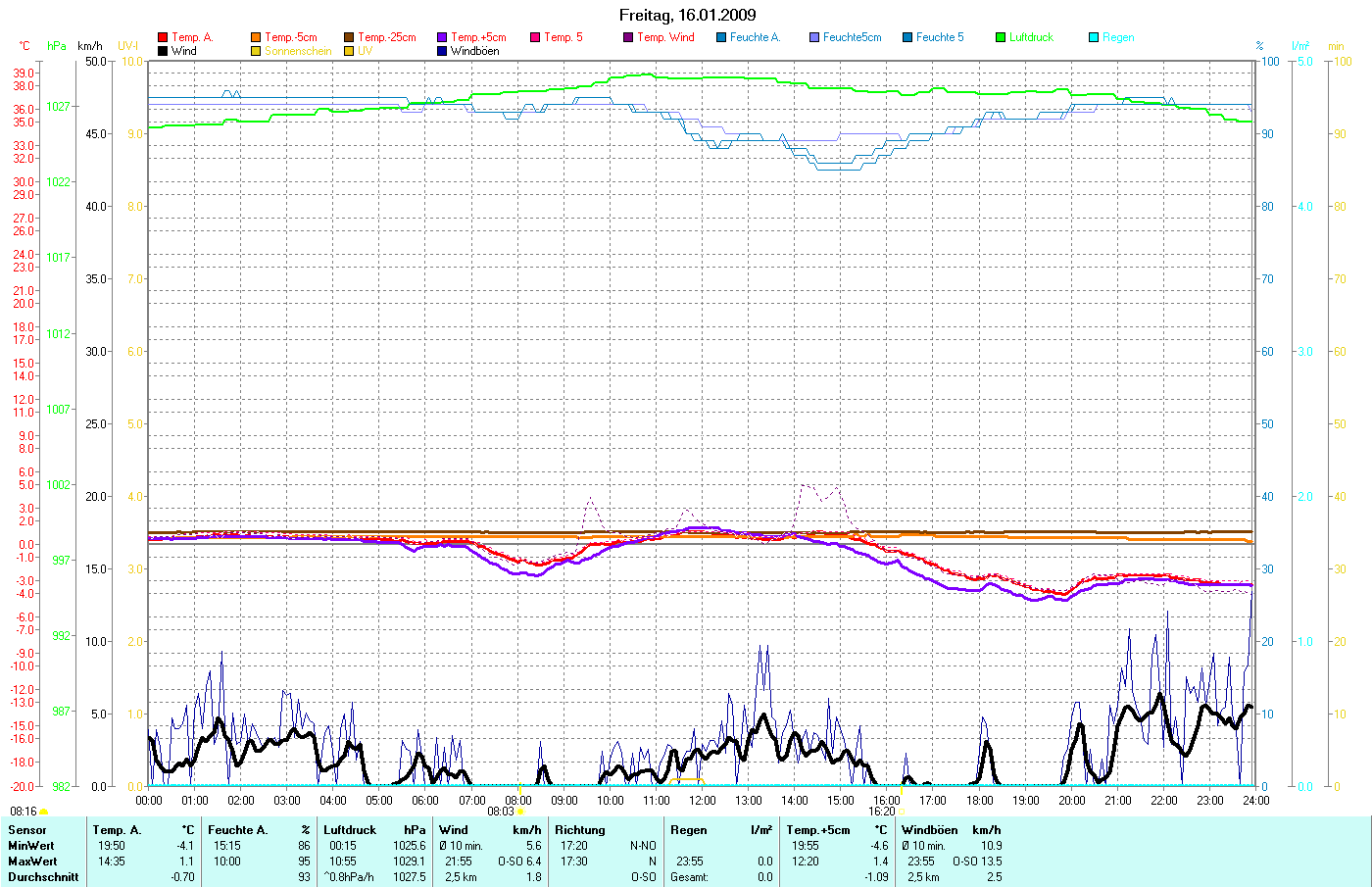Click the 12:00 label on the time axis
This screenshot has width=1372, height=887.
coord(702,800)
